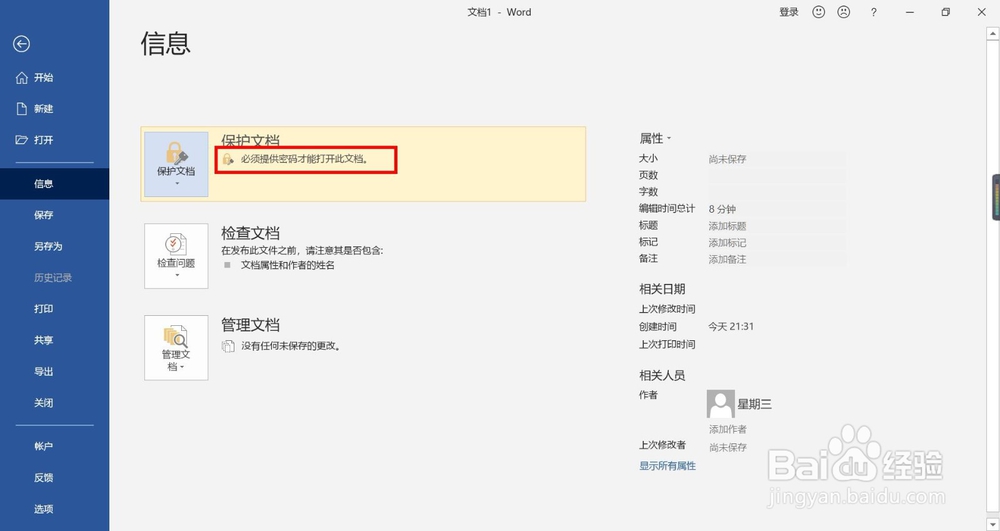Click the 今天 21:31 created time
The image size is (1000, 531).
[x=731, y=326]
